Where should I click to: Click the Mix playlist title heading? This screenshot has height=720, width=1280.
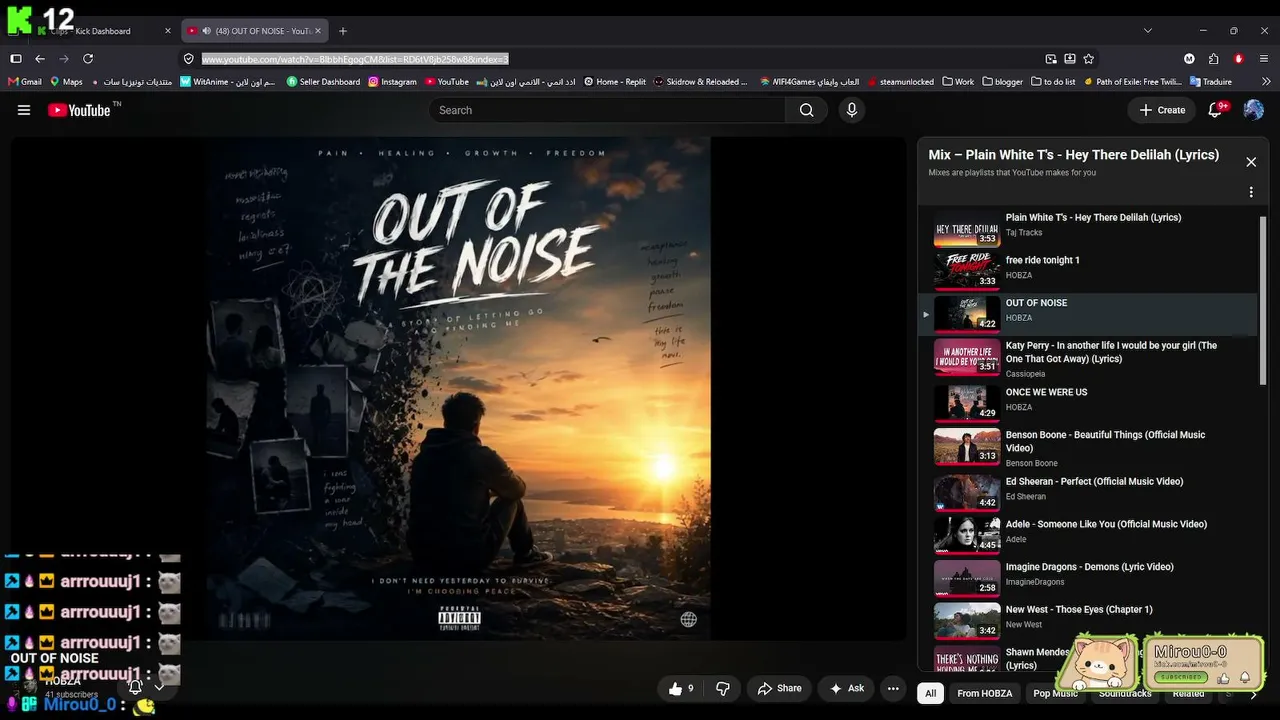(x=1073, y=155)
